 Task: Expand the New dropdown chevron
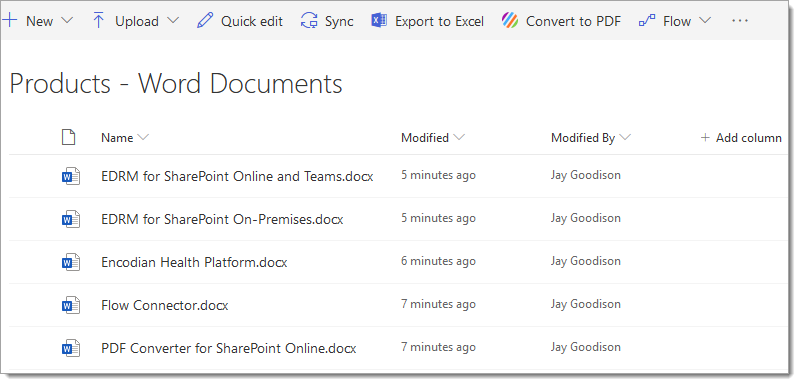pos(67,21)
